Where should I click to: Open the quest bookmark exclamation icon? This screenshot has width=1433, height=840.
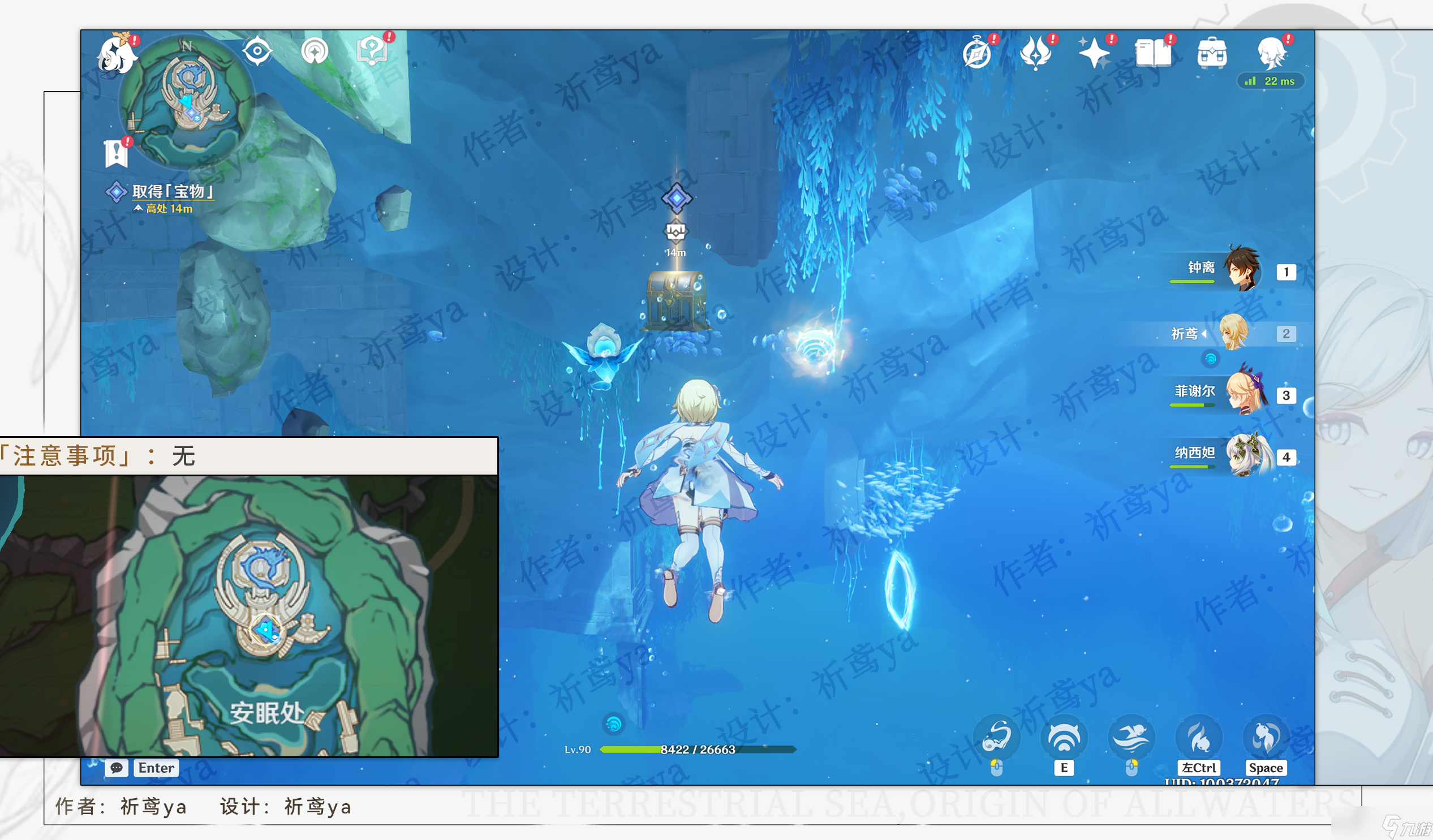point(117,152)
